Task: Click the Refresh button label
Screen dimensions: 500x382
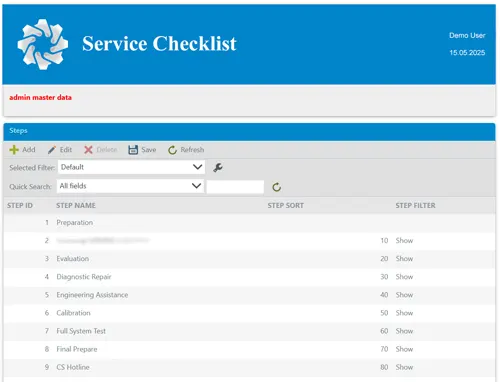Action: tap(192, 150)
